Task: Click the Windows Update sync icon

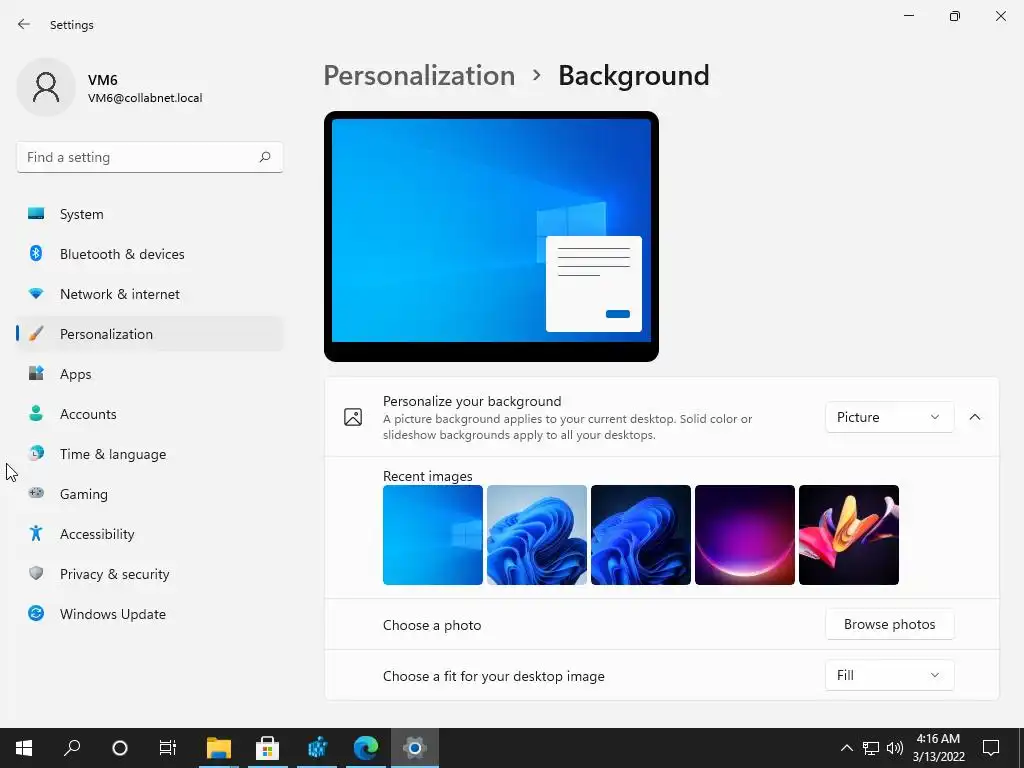Action: pyautogui.click(x=36, y=613)
